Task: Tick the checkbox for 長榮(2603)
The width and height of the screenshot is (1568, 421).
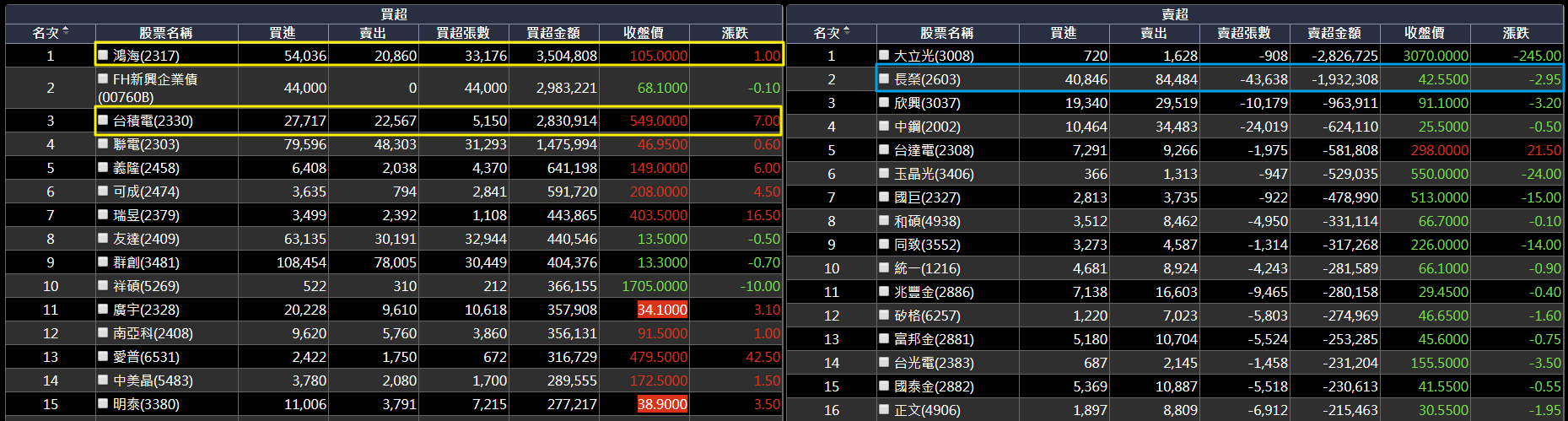Action: point(884,78)
